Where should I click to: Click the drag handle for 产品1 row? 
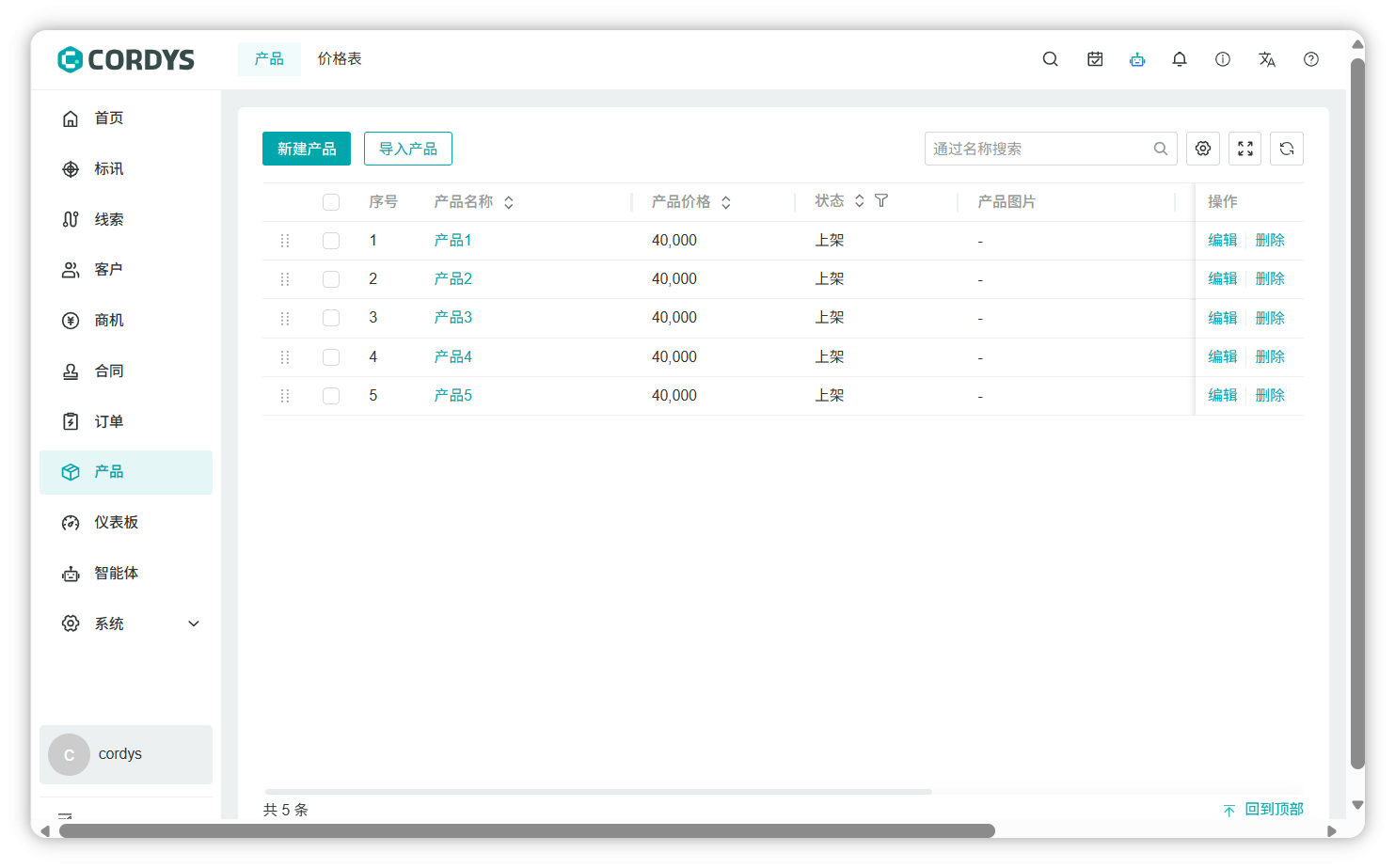tap(285, 241)
